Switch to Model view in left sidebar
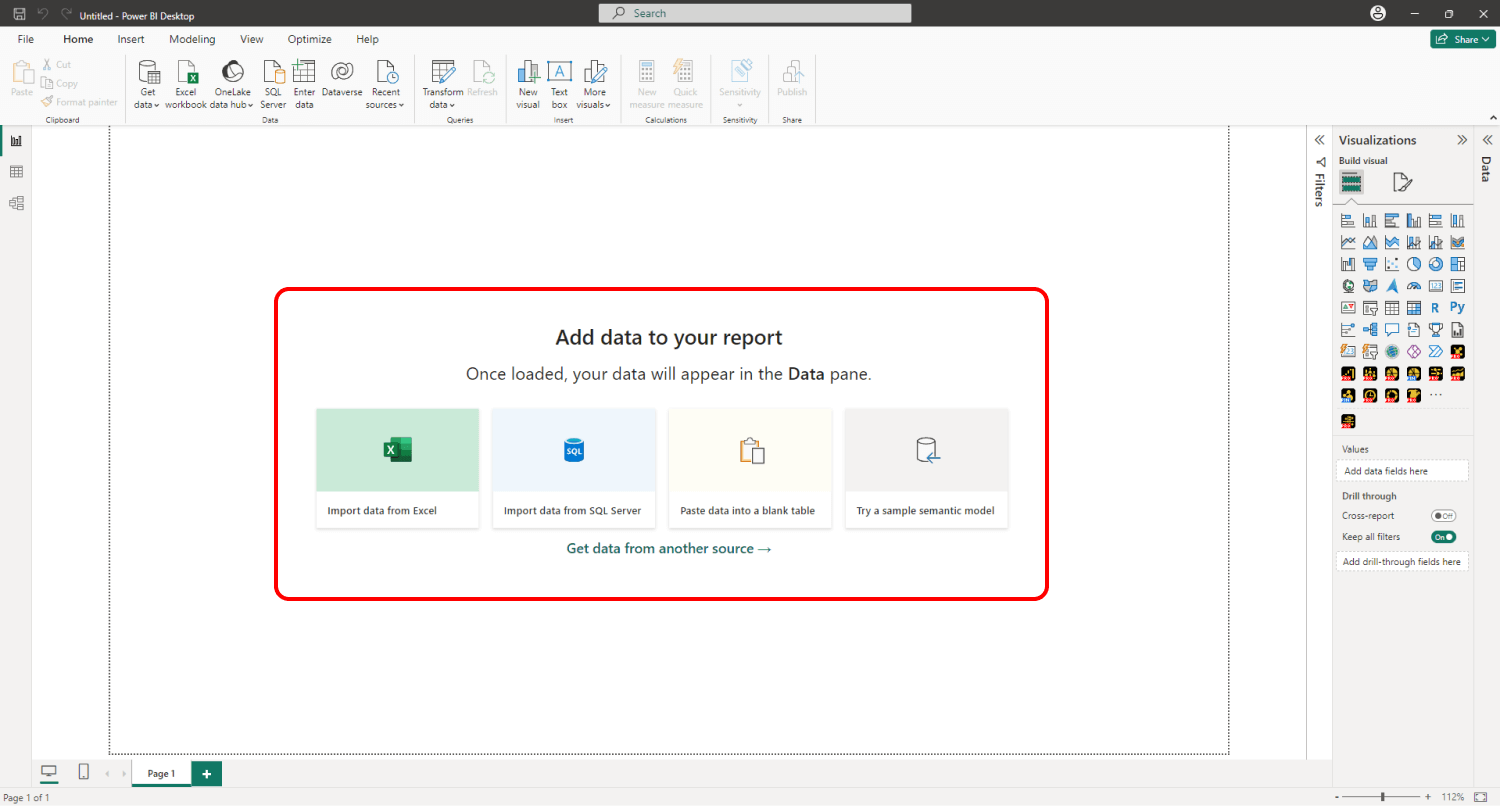Screen dimensions: 1500x806 point(16,203)
